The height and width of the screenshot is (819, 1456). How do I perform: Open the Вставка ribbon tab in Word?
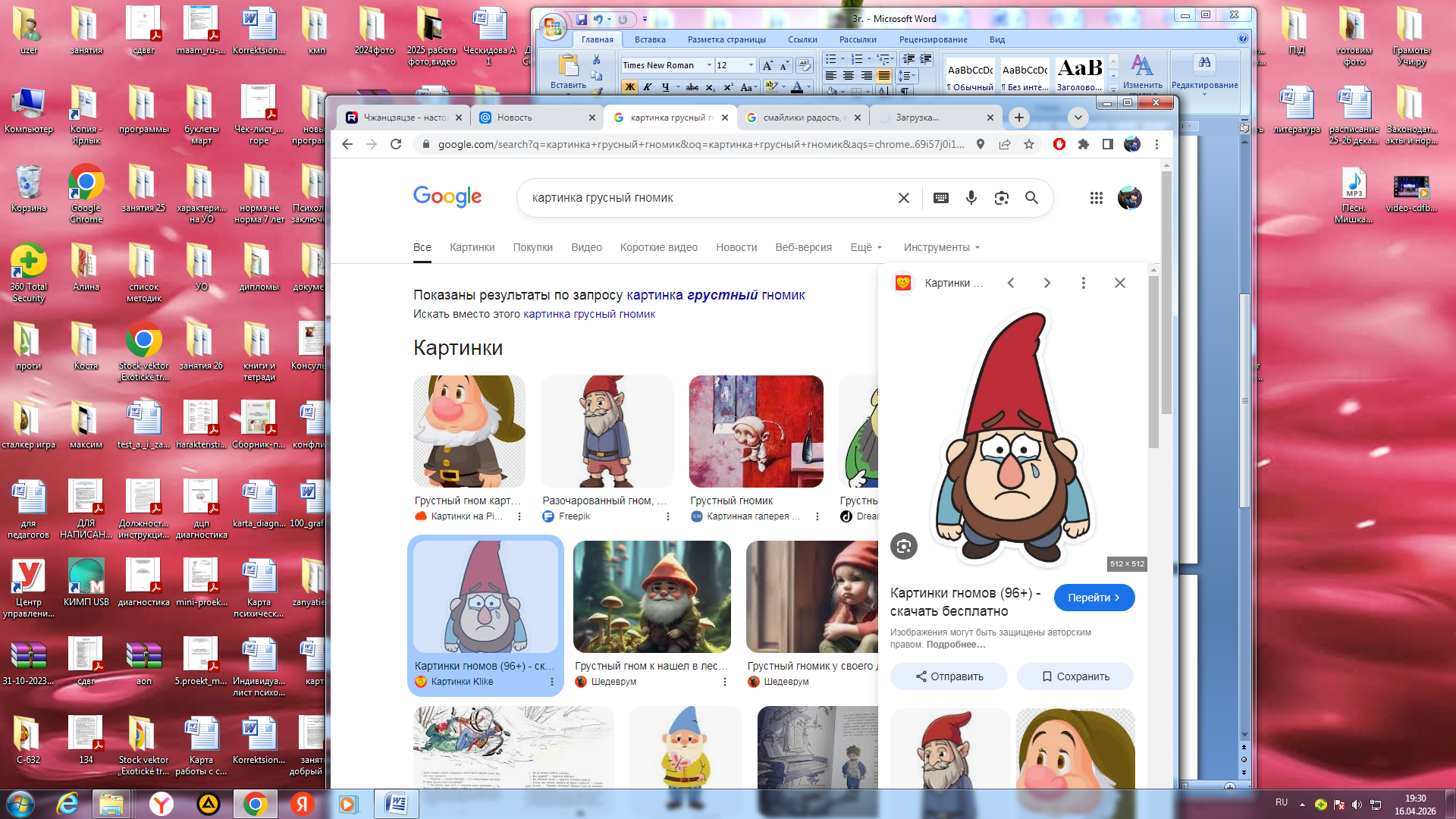[x=650, y=39]
